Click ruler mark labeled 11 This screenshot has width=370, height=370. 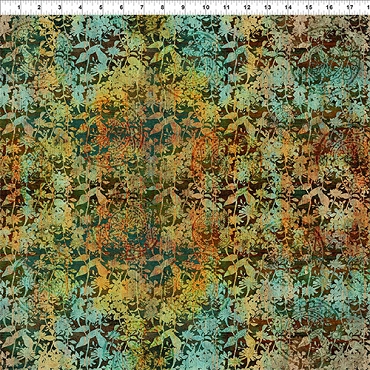tap(226, 7)
